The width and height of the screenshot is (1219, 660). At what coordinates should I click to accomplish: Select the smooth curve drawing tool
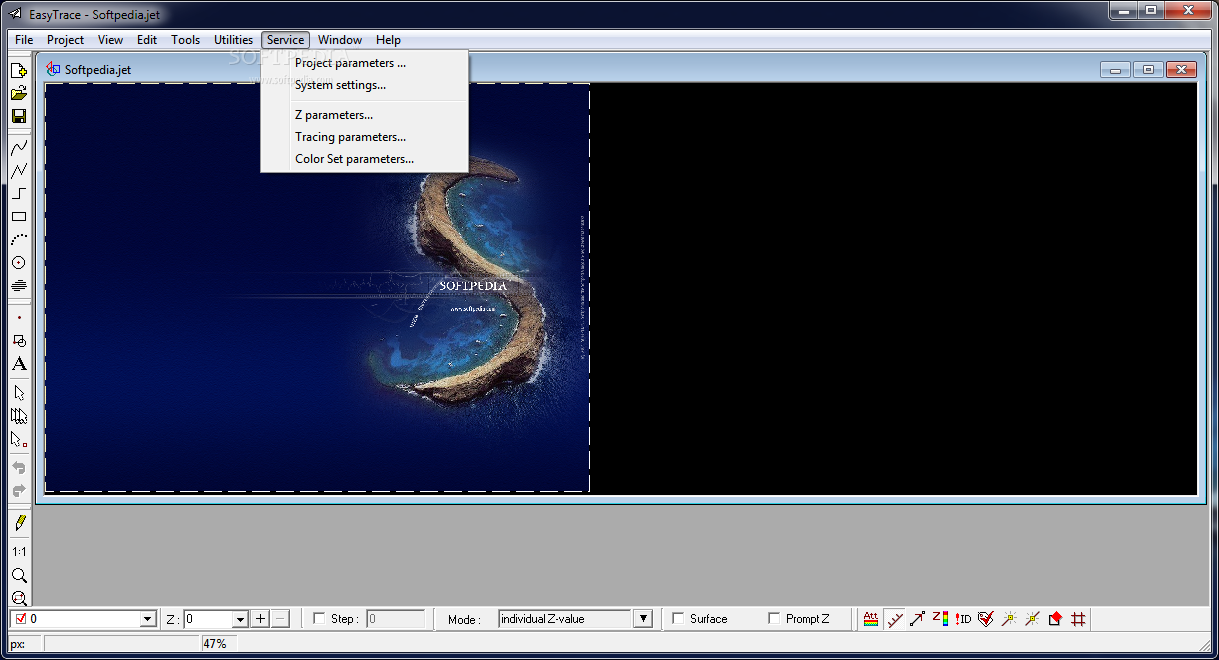(18, 147)
